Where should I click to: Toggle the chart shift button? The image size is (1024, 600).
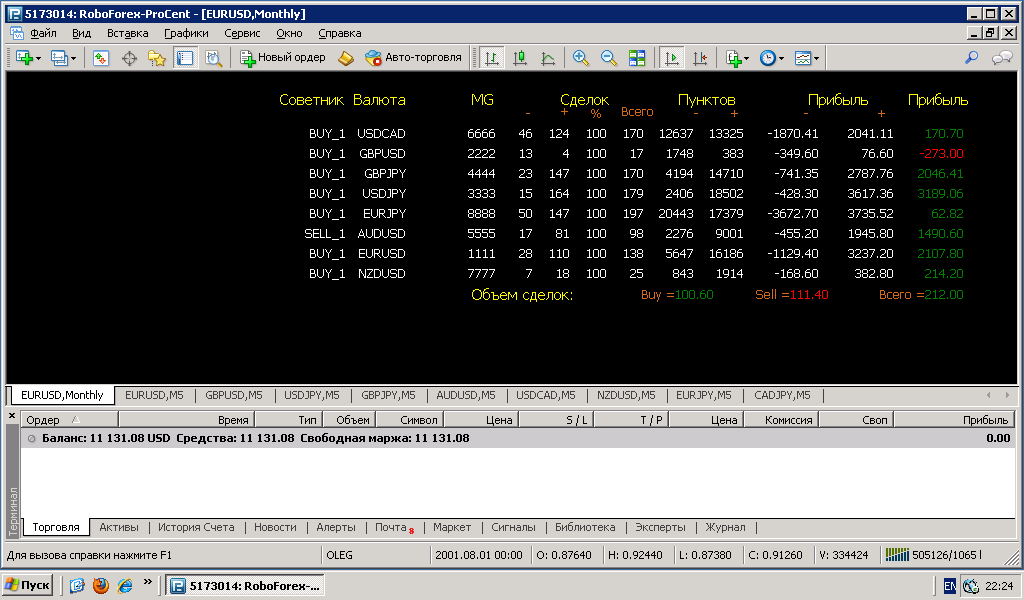[699, 58]
